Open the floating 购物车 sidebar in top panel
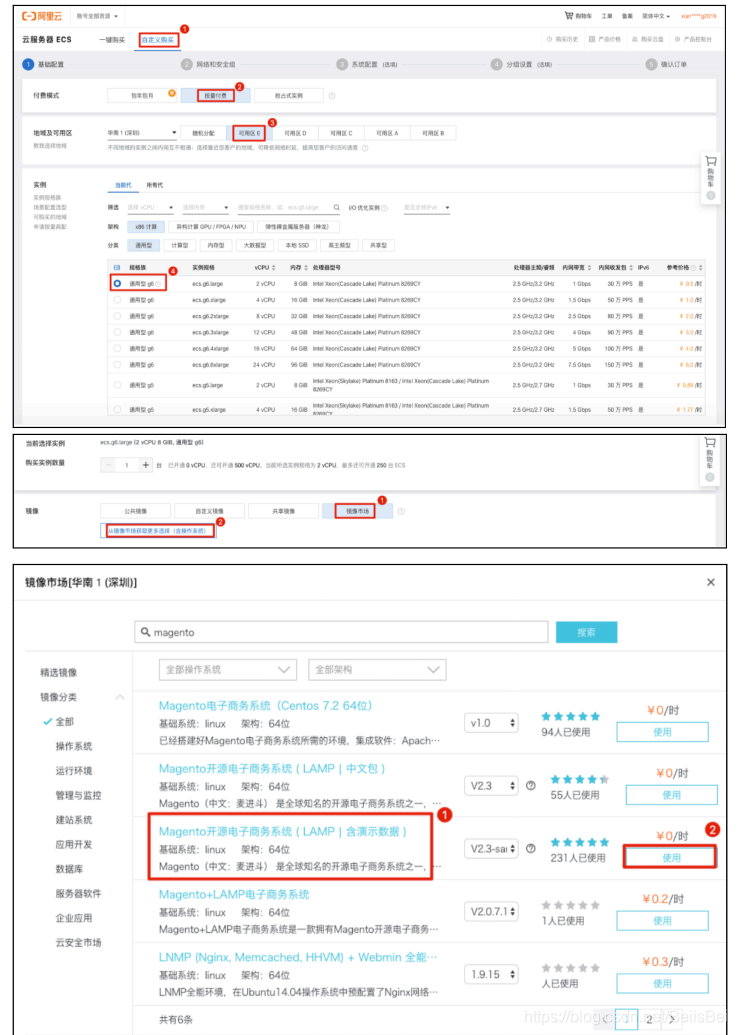This screenshot has height=1035, width=737. (711, 178)
